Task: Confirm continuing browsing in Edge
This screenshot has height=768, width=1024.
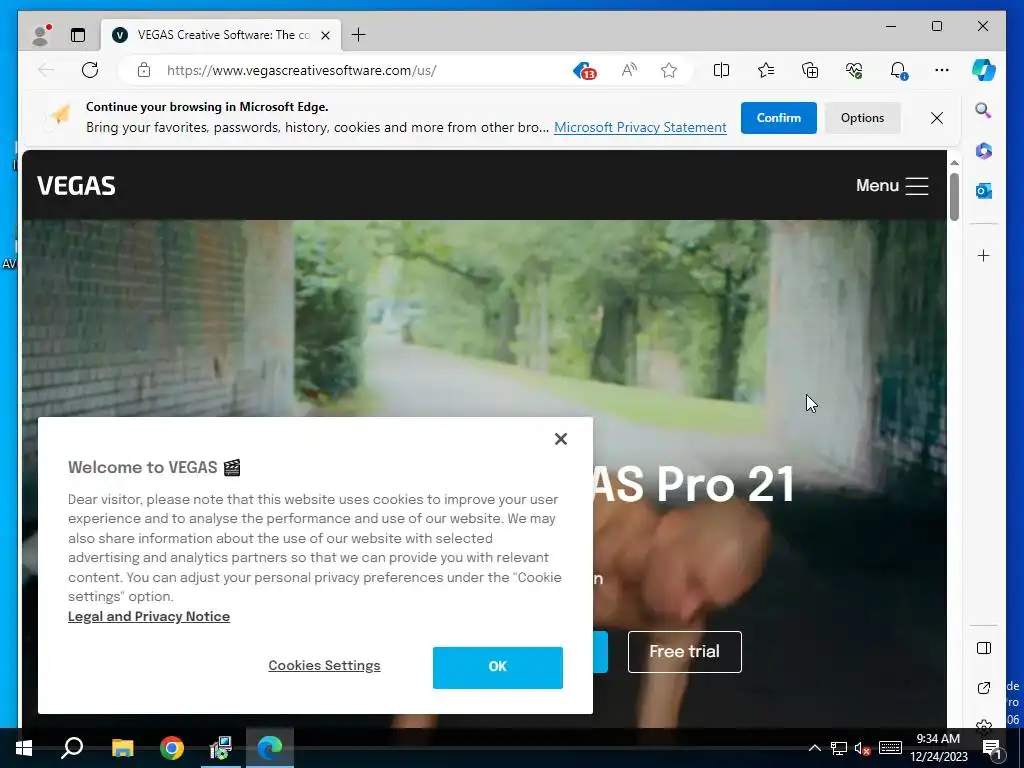Action: click(778, 118)
